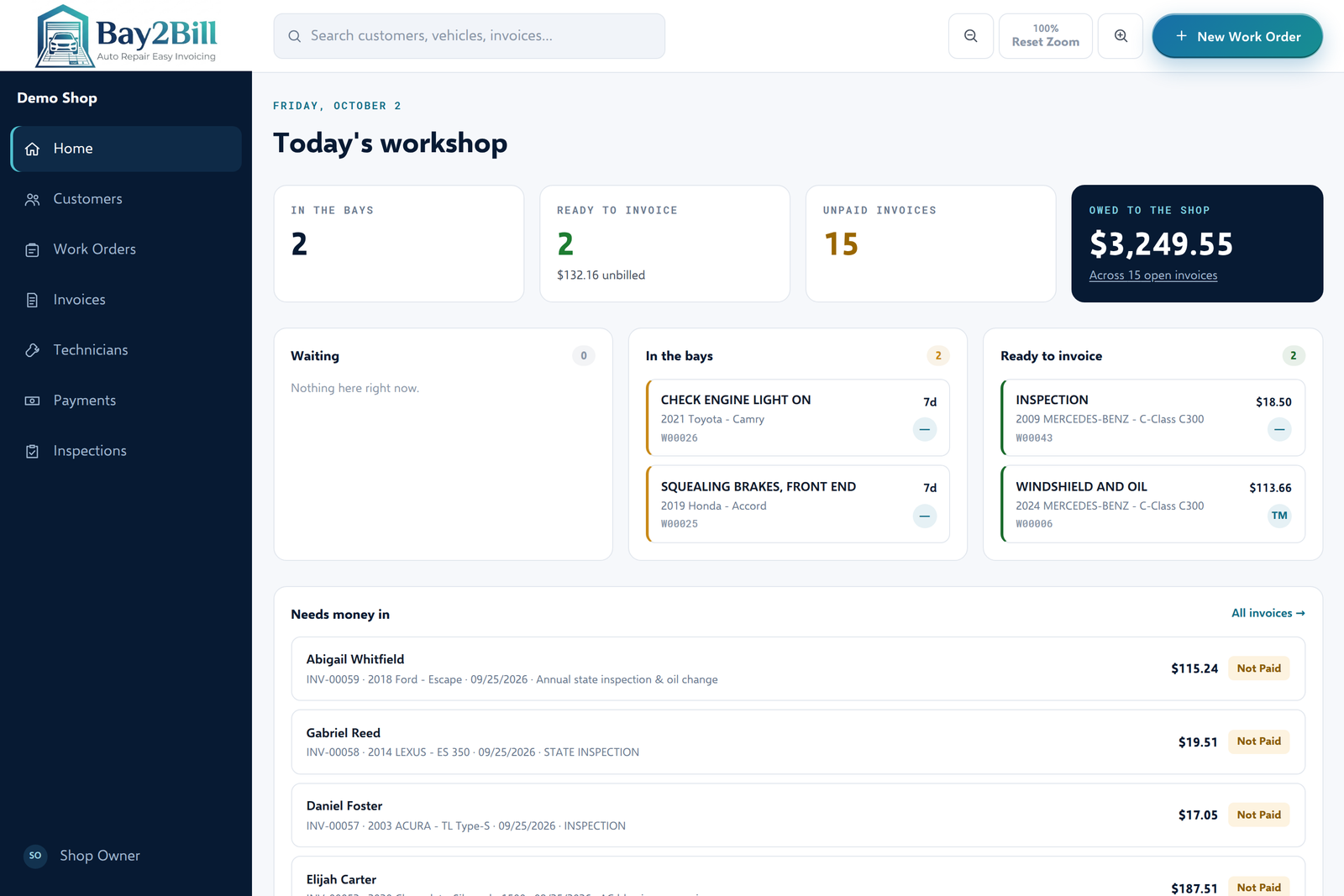Click unassigned technician circle on W00025
This screenshot has width=1344, height=896.
pos(925,516)
